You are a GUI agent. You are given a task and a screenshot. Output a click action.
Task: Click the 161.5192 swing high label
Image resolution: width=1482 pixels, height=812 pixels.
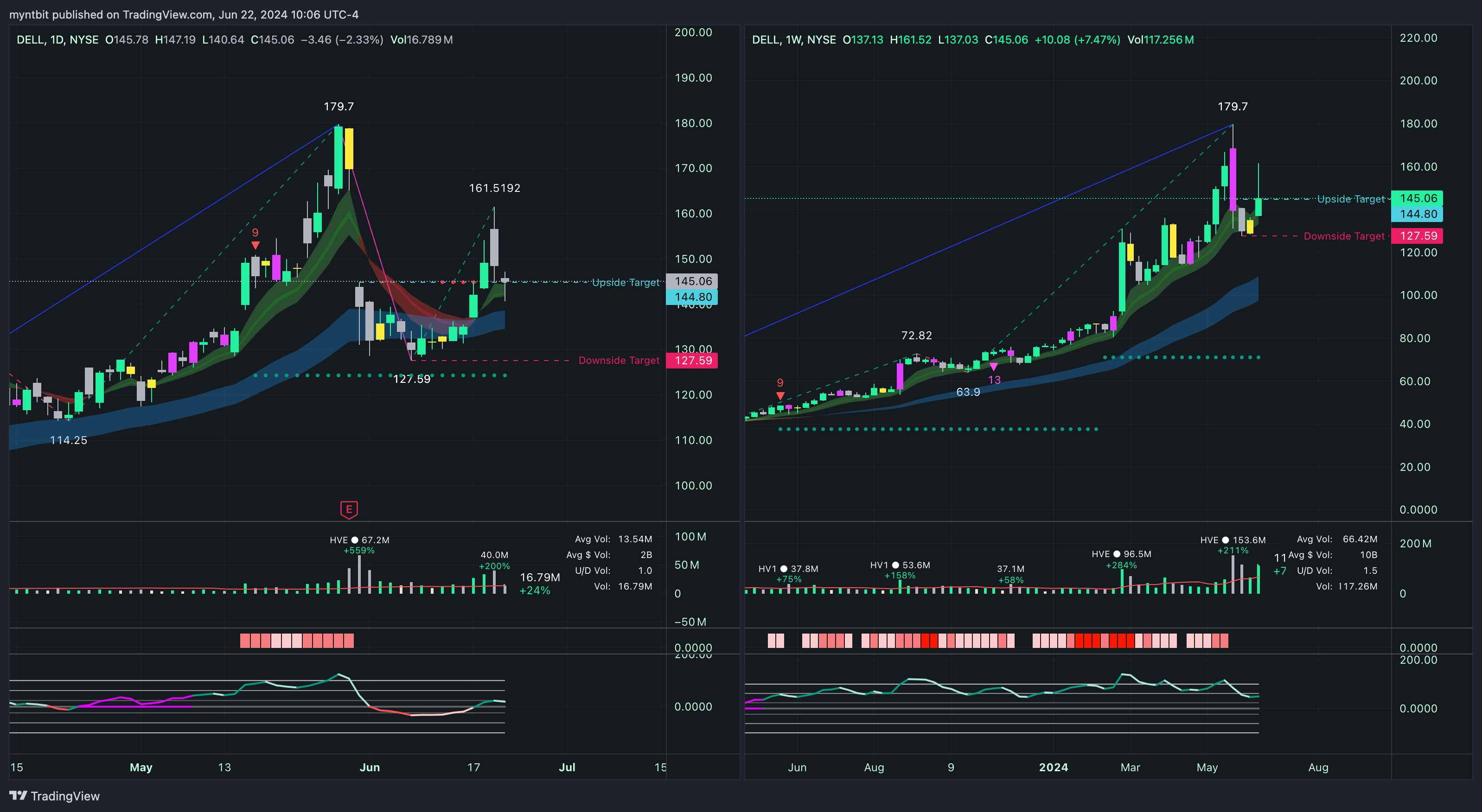495,188
